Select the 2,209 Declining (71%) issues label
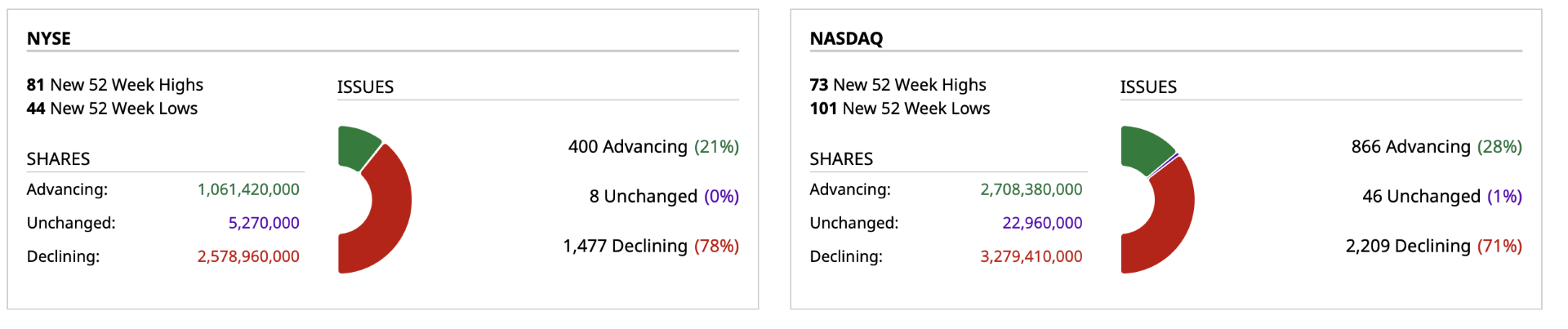The width and height of the screenshot is (1568, 329). pos(1433,247)
